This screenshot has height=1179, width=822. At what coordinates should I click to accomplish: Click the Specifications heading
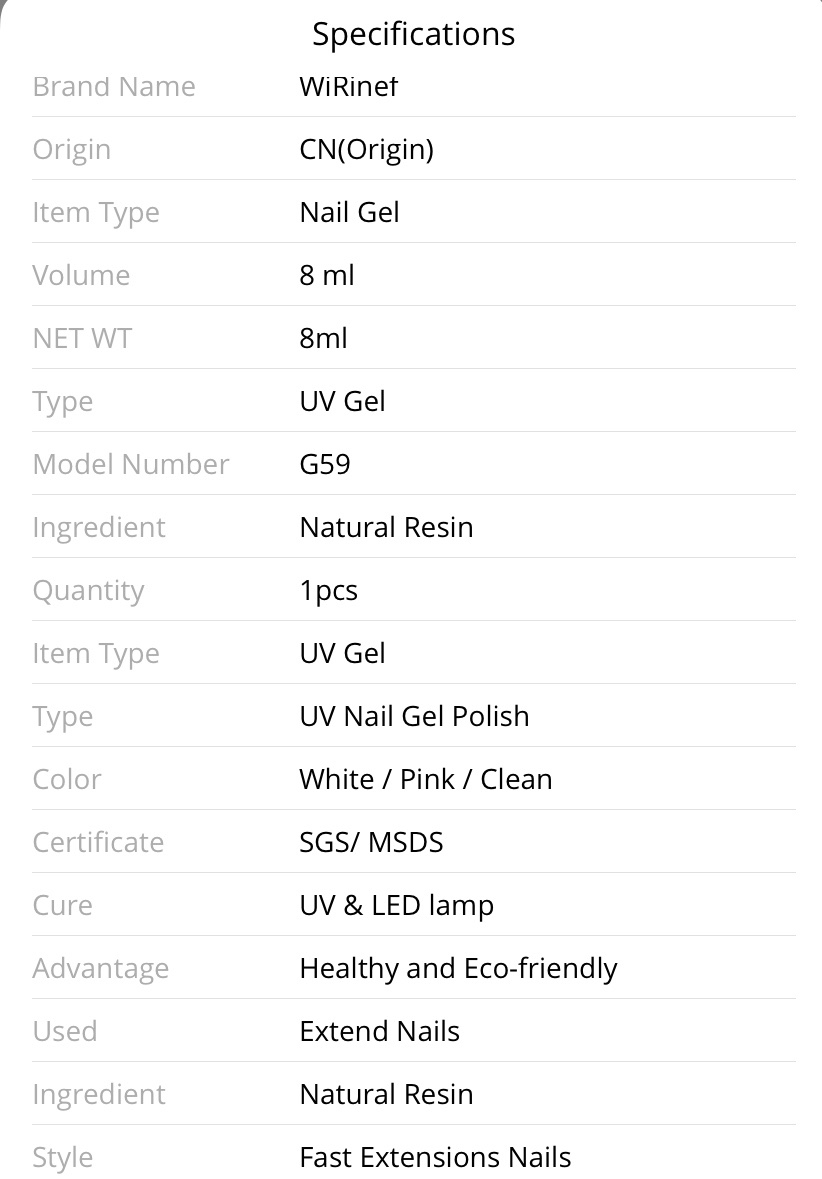(x=414, y=35)
